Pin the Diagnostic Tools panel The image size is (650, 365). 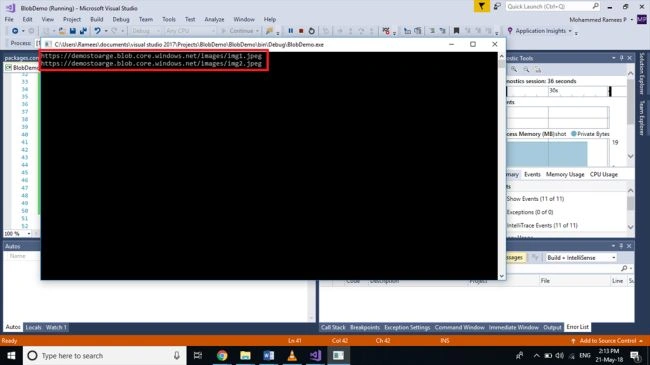(622, 58)
